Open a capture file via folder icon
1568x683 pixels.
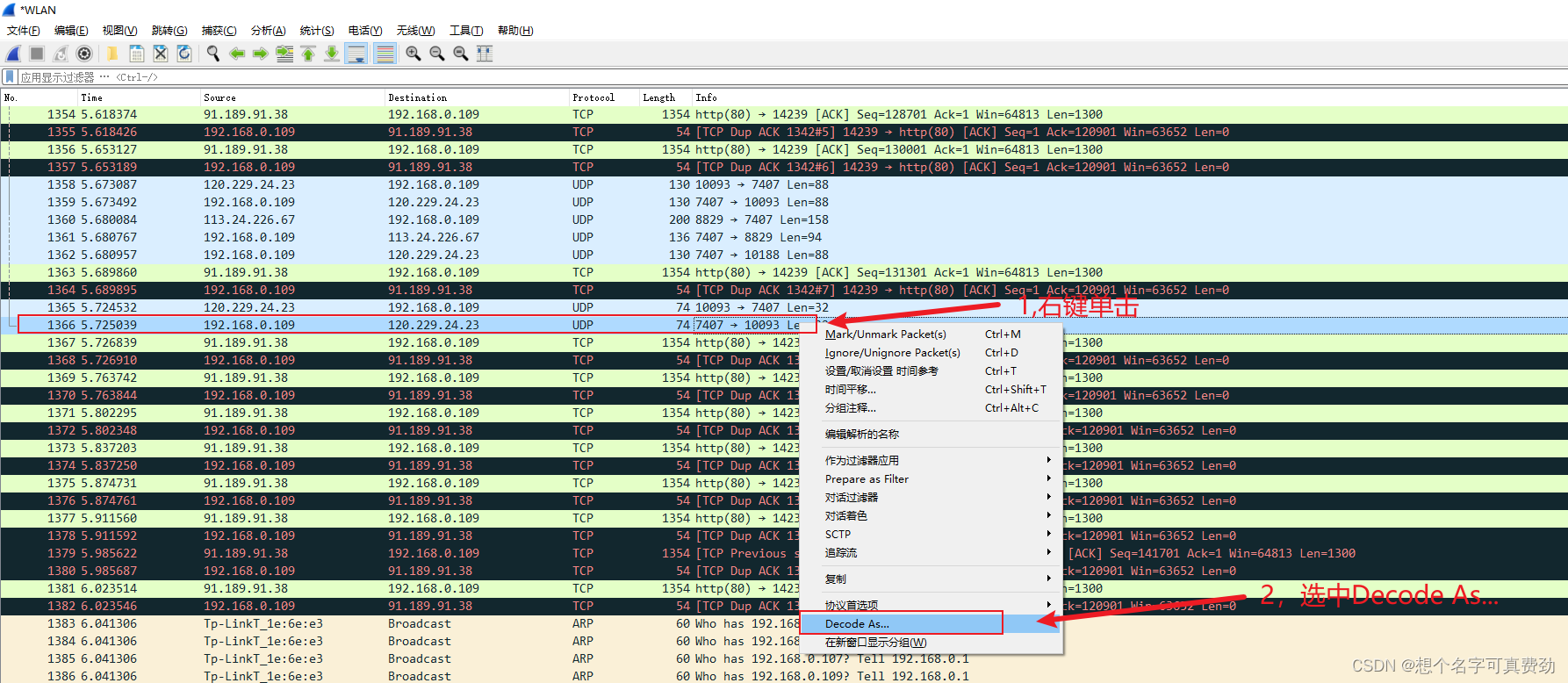[111, 54]
